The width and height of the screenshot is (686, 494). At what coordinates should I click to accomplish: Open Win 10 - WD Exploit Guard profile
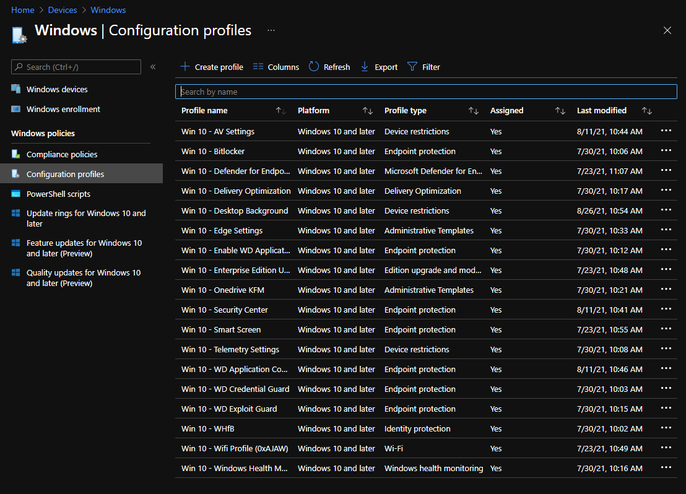coord(229,409)
